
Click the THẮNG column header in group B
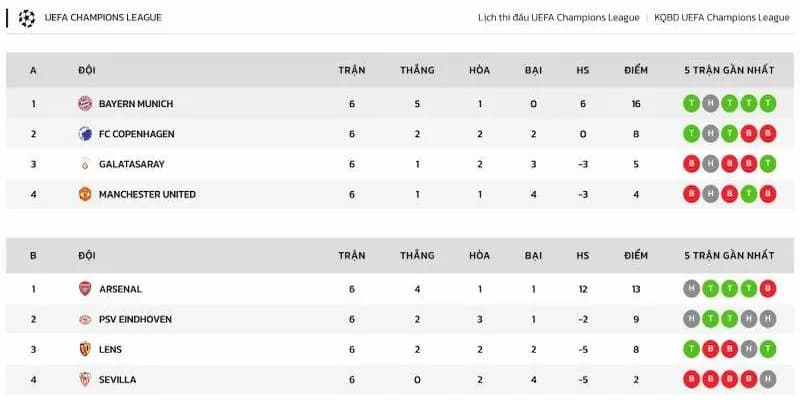pos(417,255)
